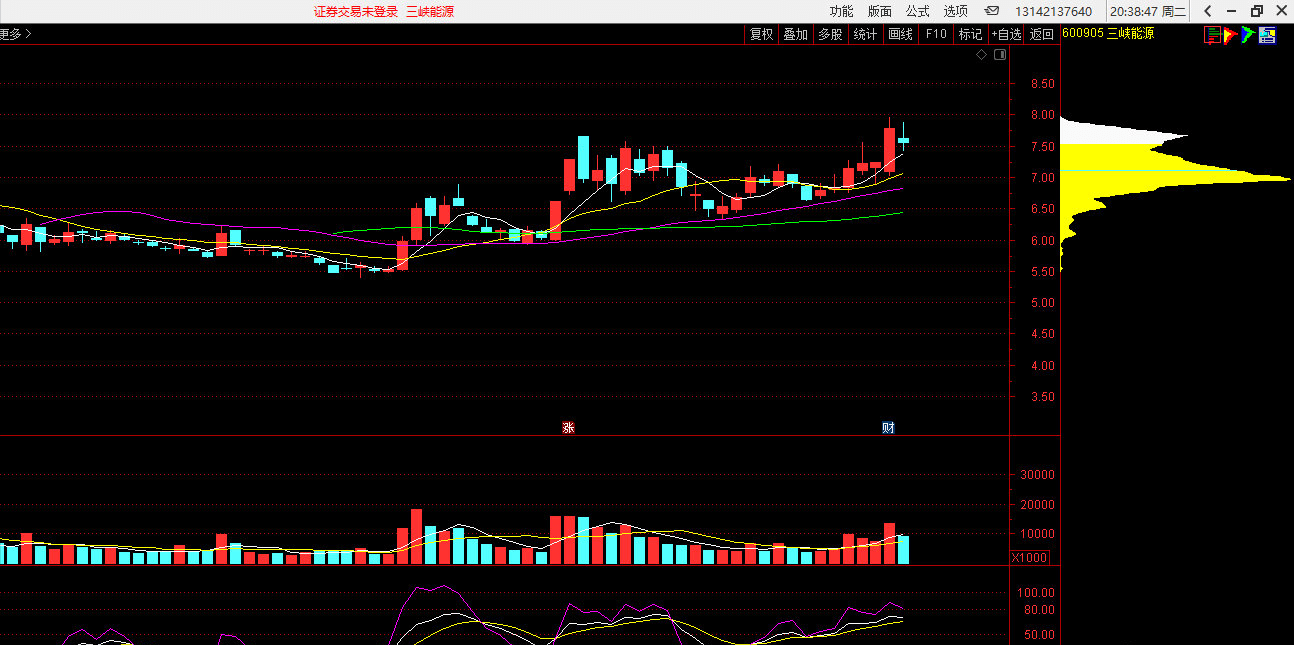Screen dimensions: 1294x645
Task: Click the 证券交易未登录 login notice
Action: point(356,12)
